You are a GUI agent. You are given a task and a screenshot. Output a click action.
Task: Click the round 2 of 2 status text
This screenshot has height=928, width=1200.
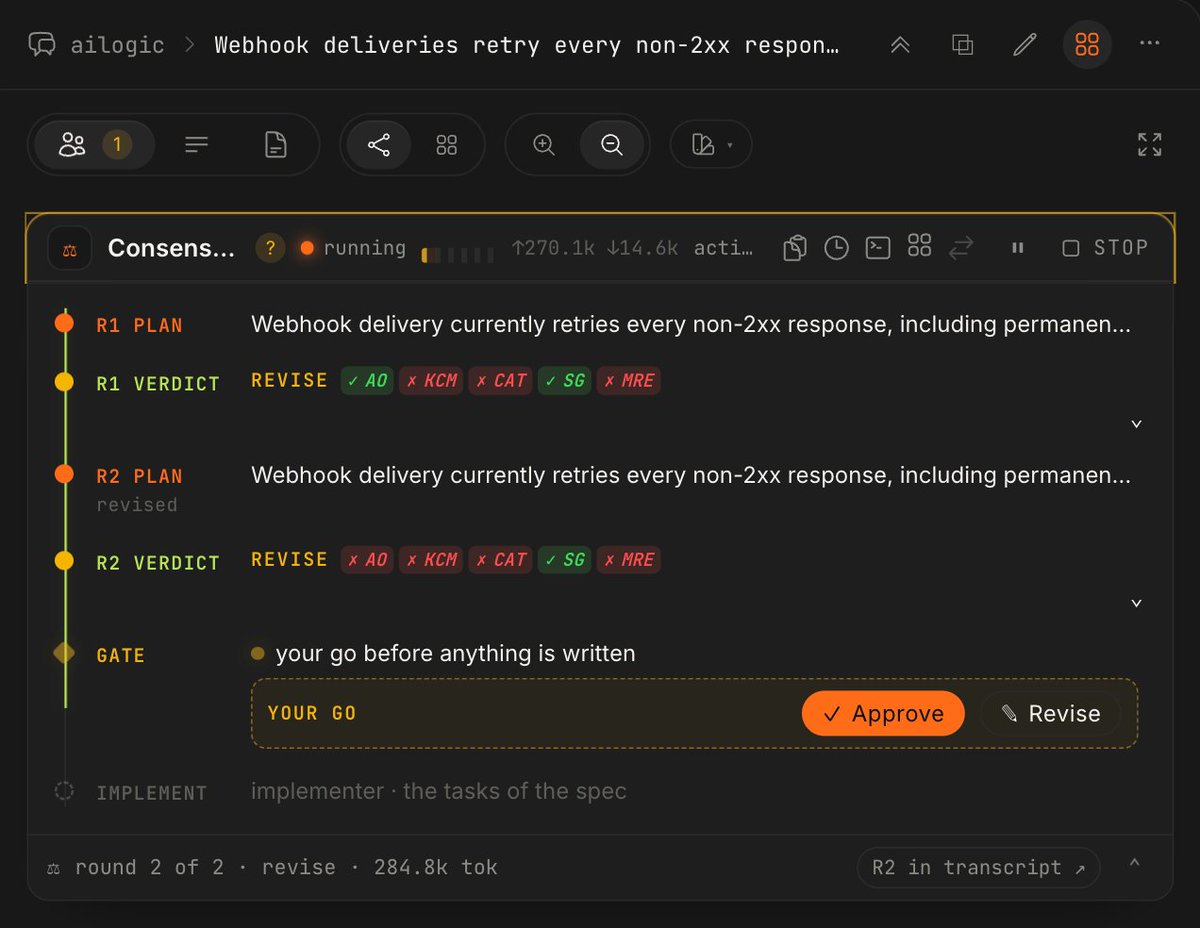click(150, 868)
